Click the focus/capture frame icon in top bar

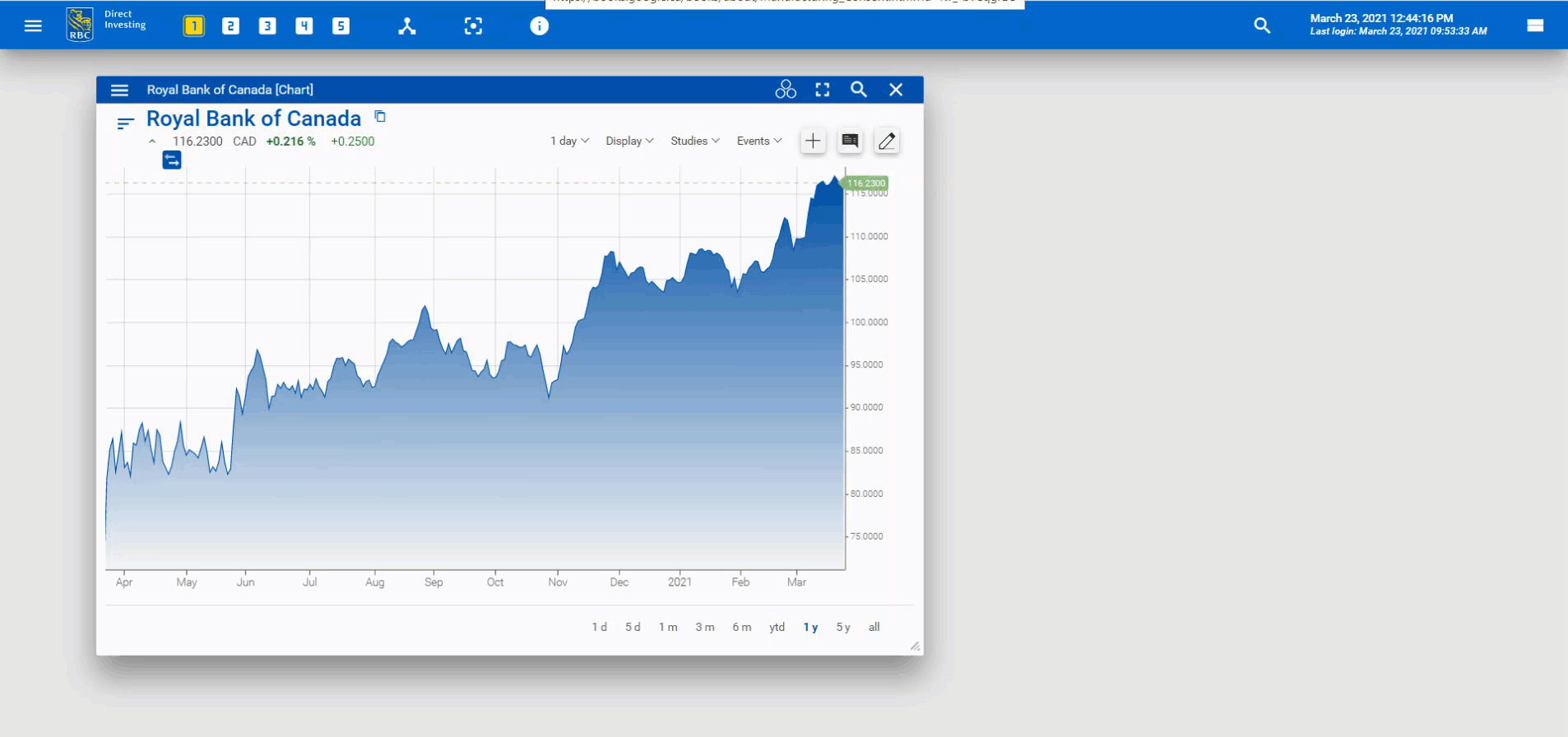click(473, 26)
